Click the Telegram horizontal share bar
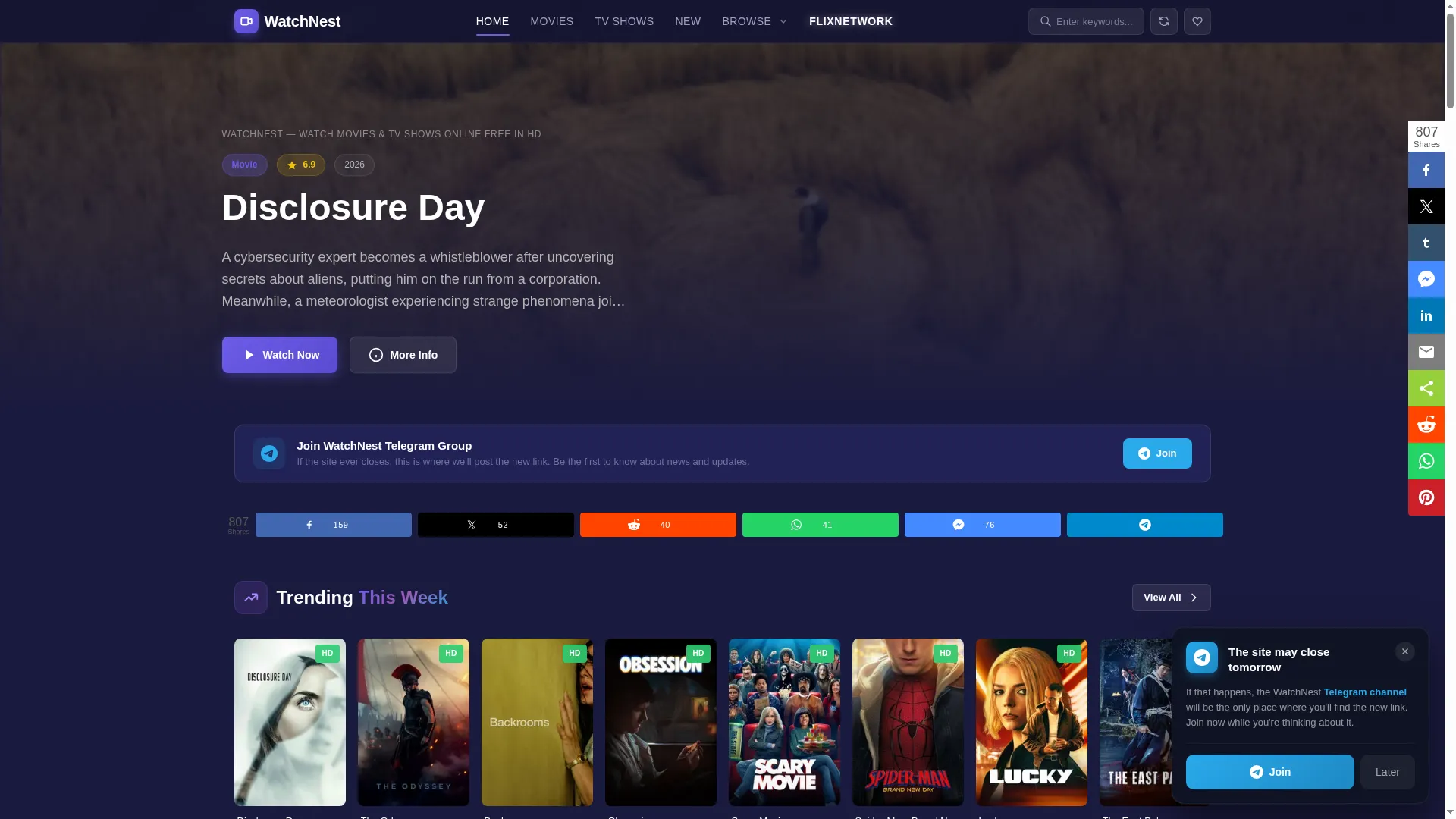 (1144, 525)
